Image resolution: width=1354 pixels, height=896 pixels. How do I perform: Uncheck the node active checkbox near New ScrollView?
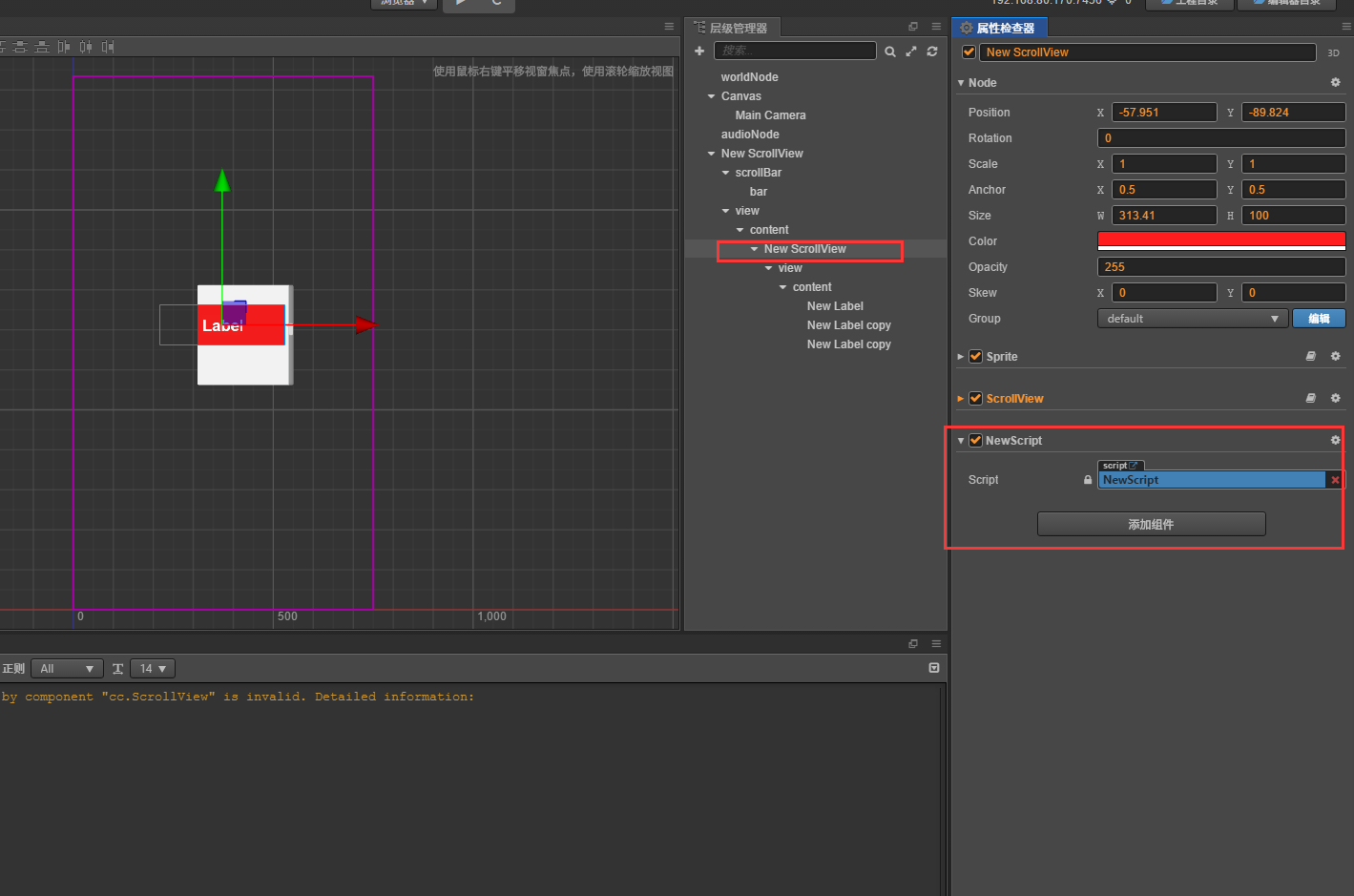tap(967, 52)
